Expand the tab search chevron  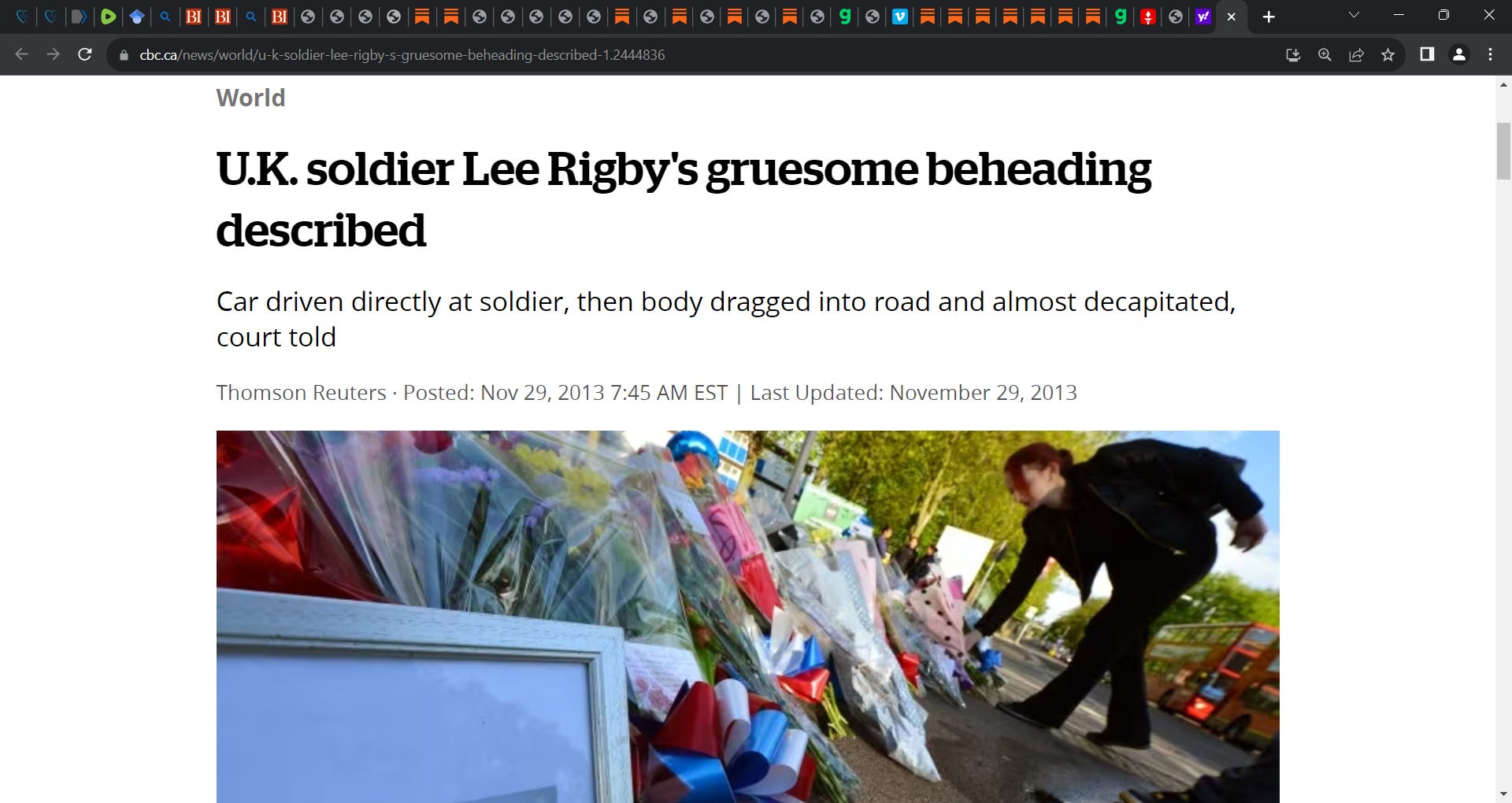(1354, 15)
